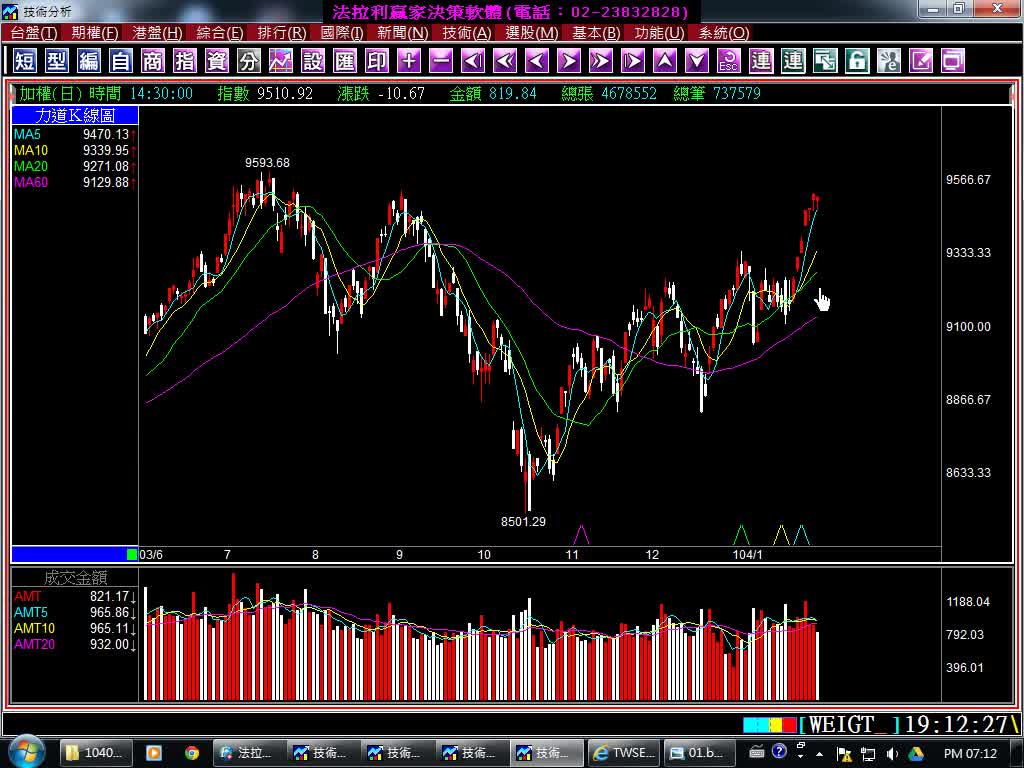This screenshot has height=768, width=1024.
Task: Click the double left arrow icon
Action: pyautogui.click(x=505, y=61)
